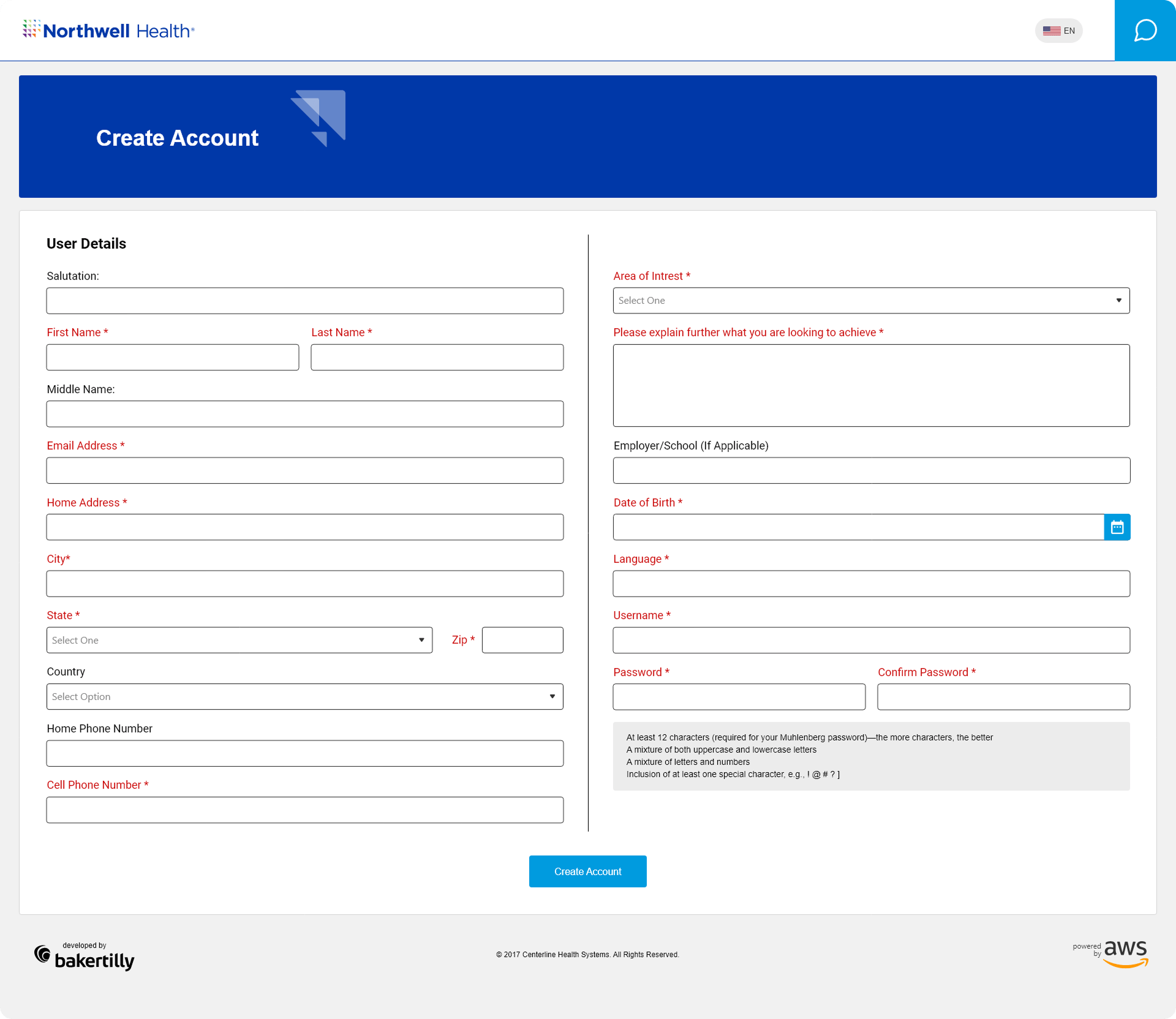Focus the Salutation input field

tap(304, 301)
